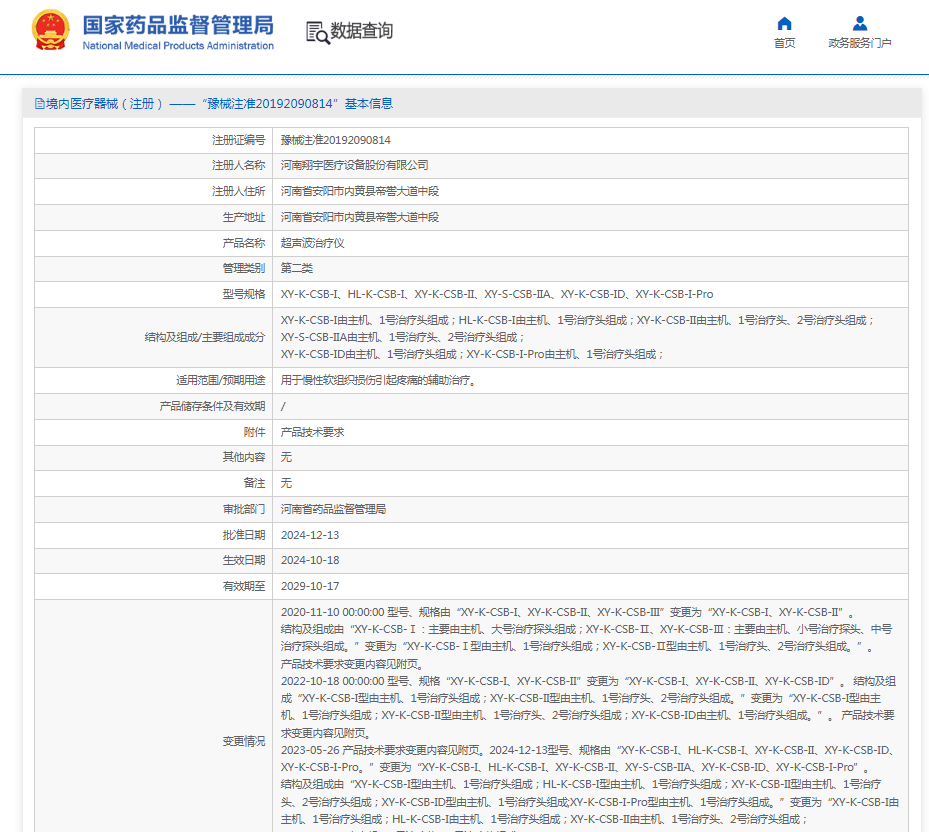The width and height of the screenshot is (929, 832).
Task: Click the 注册证编号 label cell
Action: click(153, 140)
